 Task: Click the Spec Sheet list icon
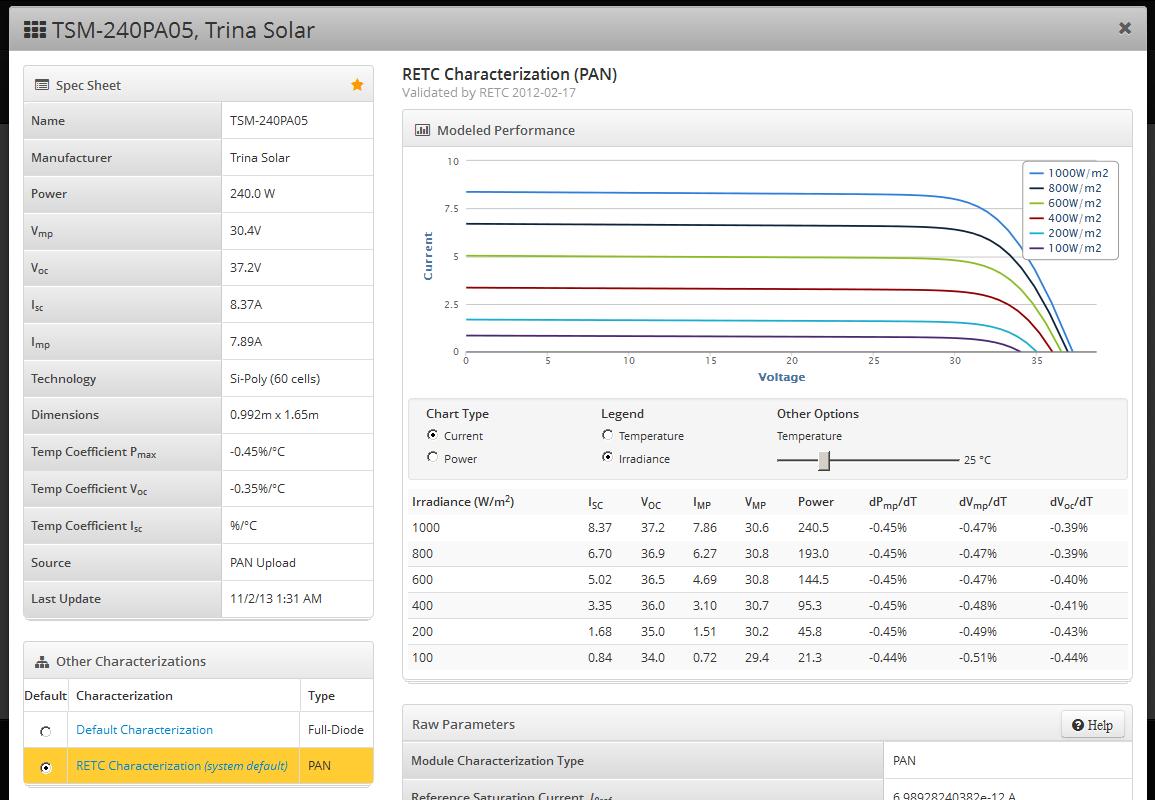42,85
